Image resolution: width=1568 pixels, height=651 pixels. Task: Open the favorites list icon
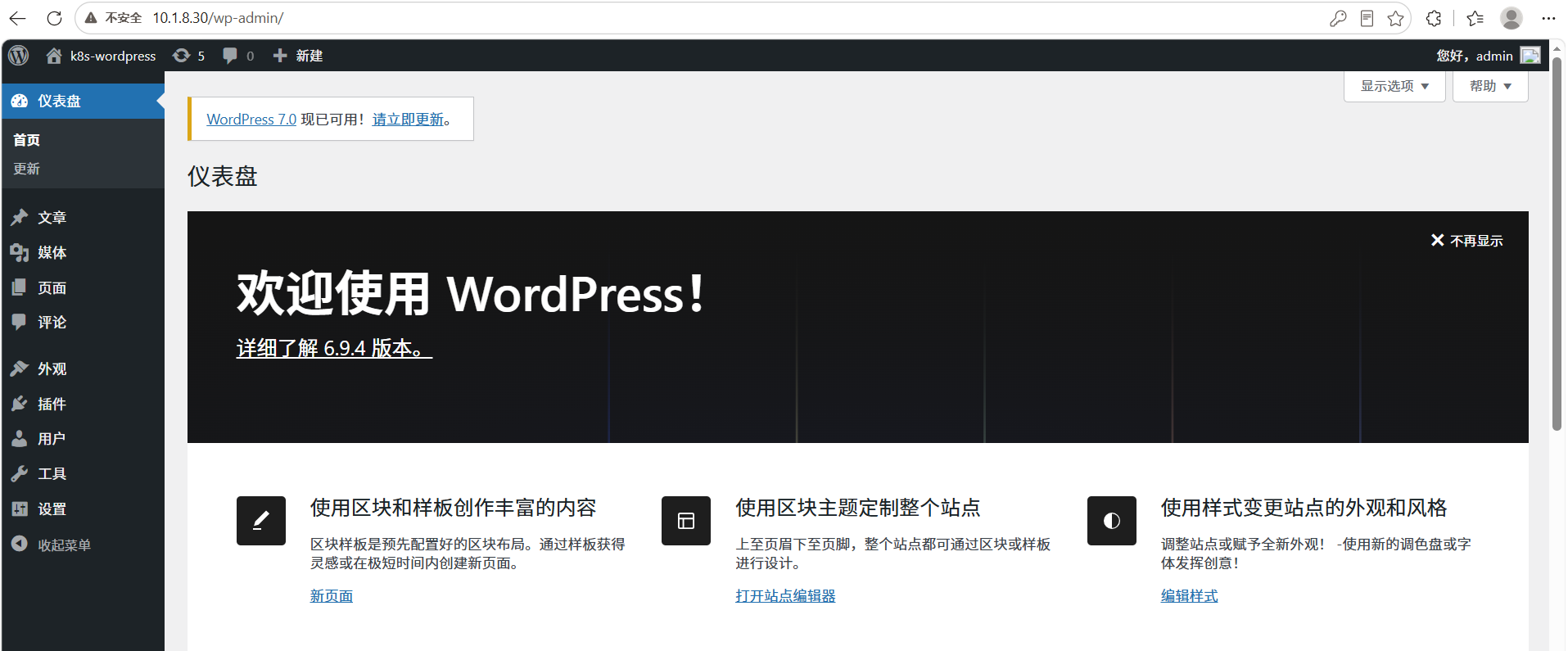[1475, 18]
